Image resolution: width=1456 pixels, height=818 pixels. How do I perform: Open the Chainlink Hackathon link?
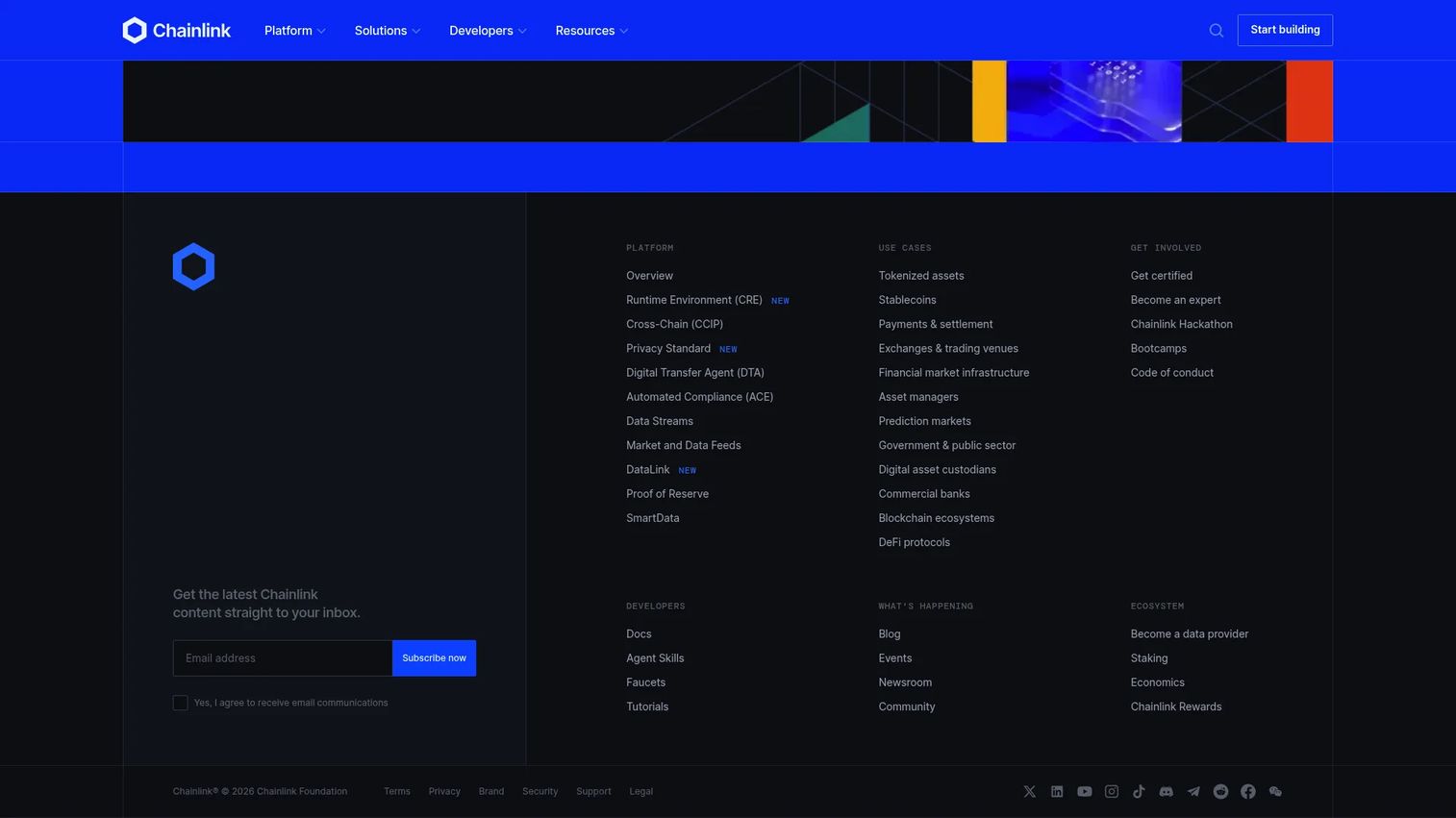click(1182, 324)
